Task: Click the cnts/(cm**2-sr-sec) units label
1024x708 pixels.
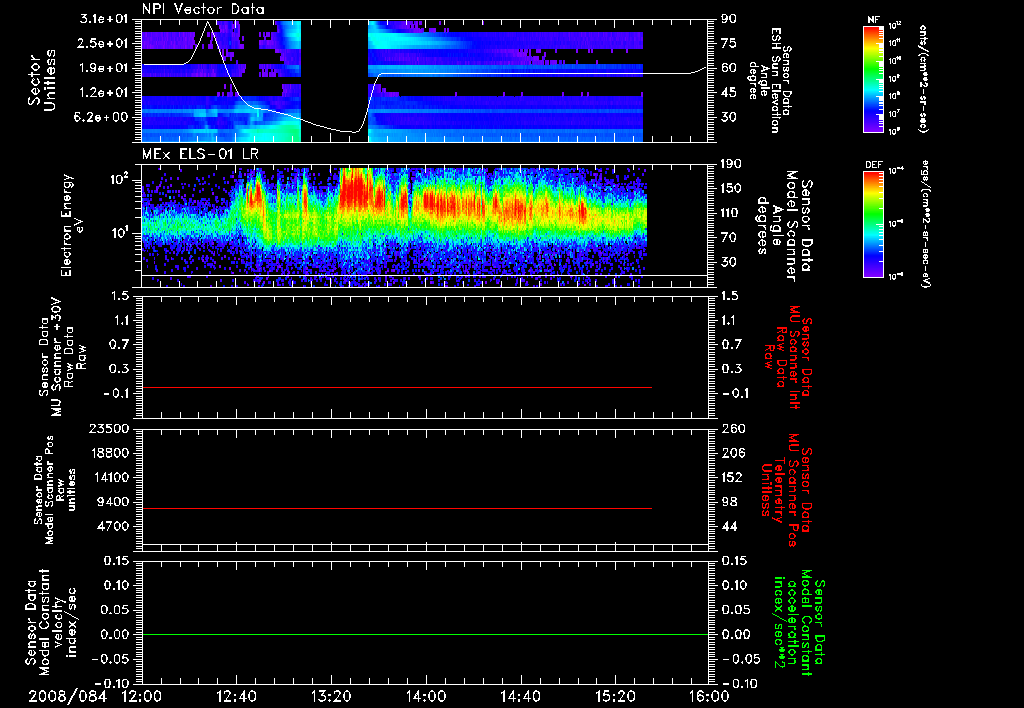Action: (x=923, y=78)
